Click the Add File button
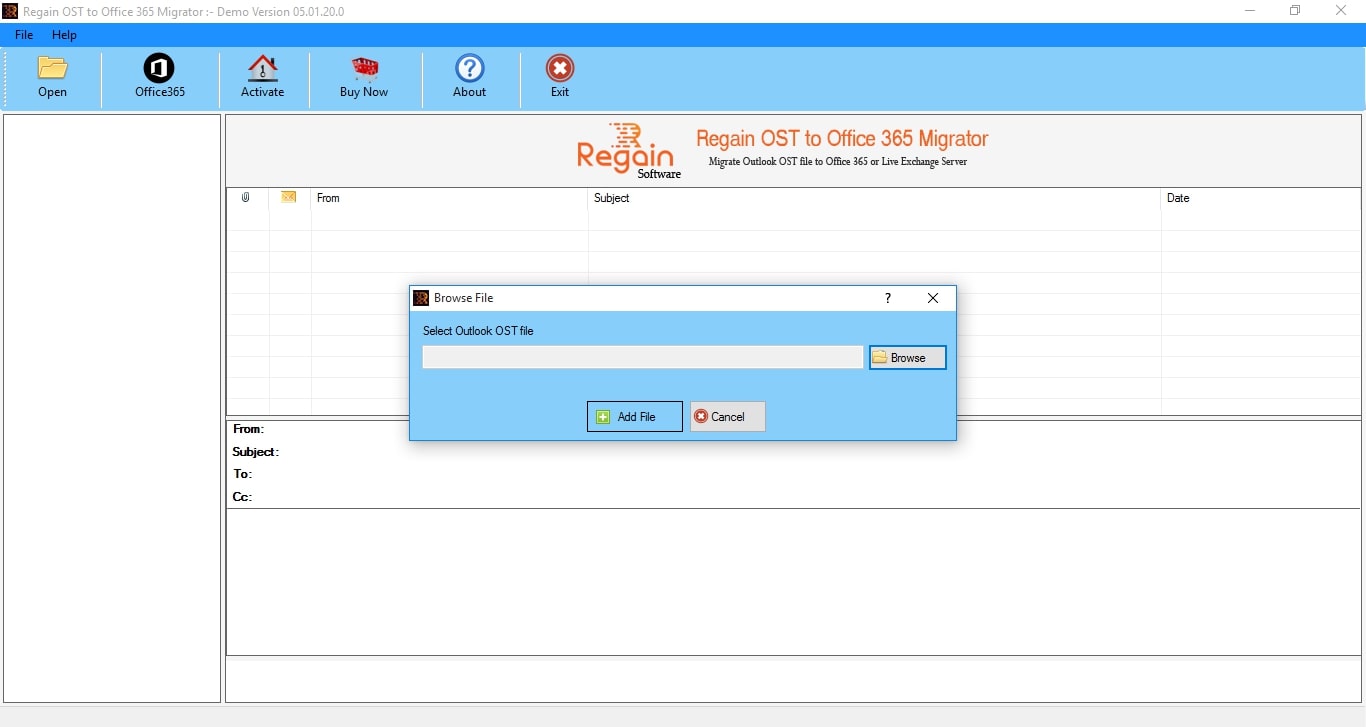 point(634,416)
